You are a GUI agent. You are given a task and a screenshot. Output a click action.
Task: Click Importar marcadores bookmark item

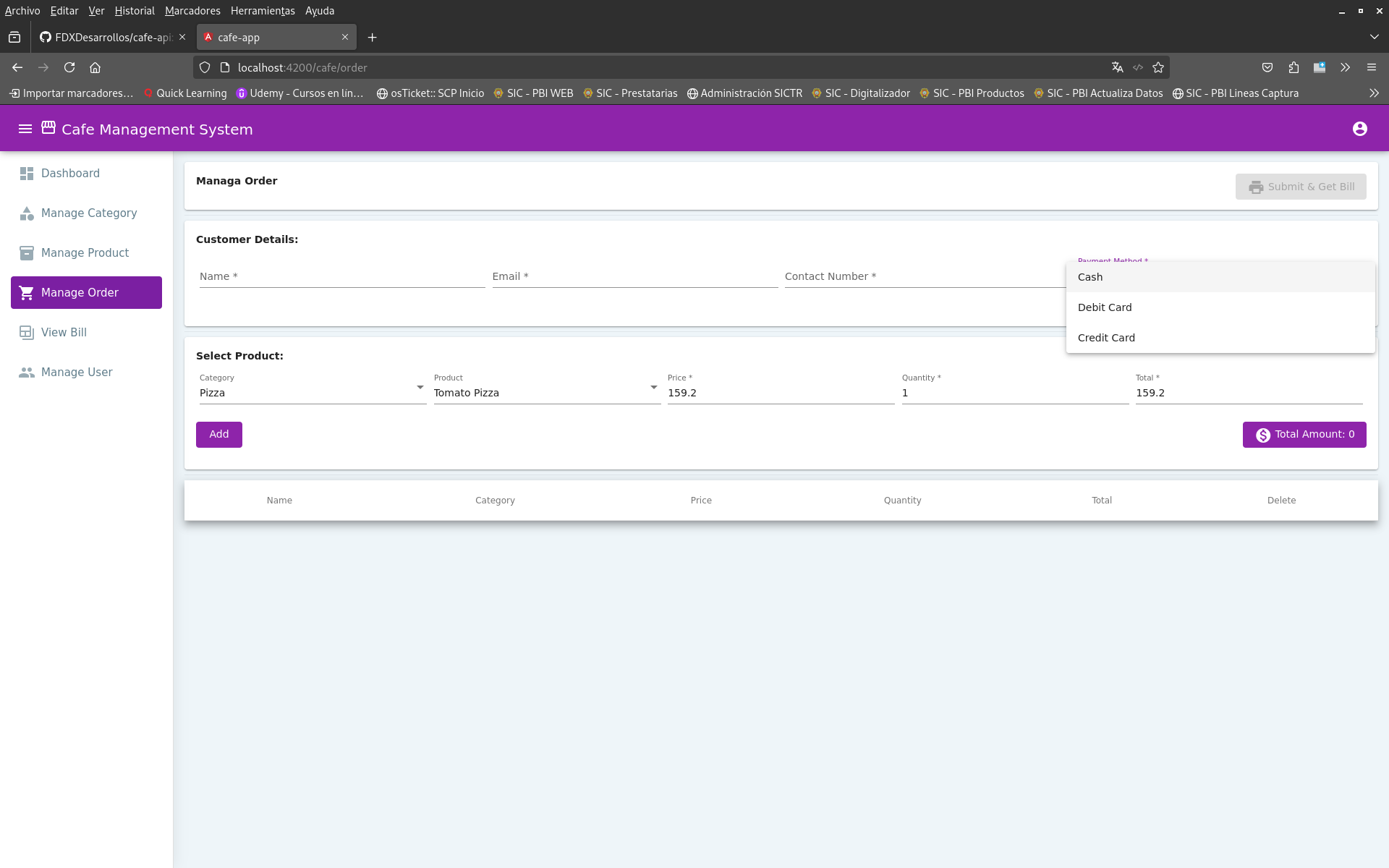click(72, 93)
